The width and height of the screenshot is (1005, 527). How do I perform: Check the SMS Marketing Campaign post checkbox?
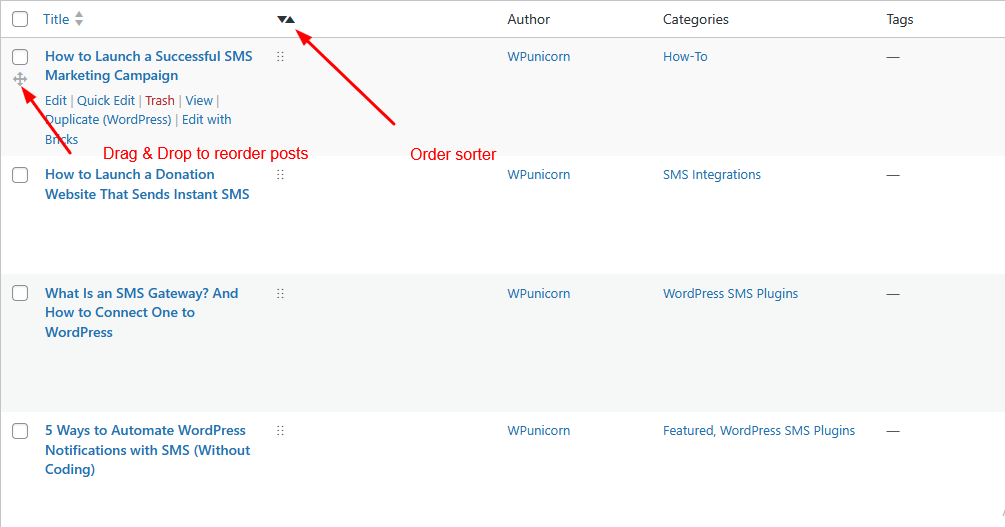pyautogui.click(x=20, y=57)
